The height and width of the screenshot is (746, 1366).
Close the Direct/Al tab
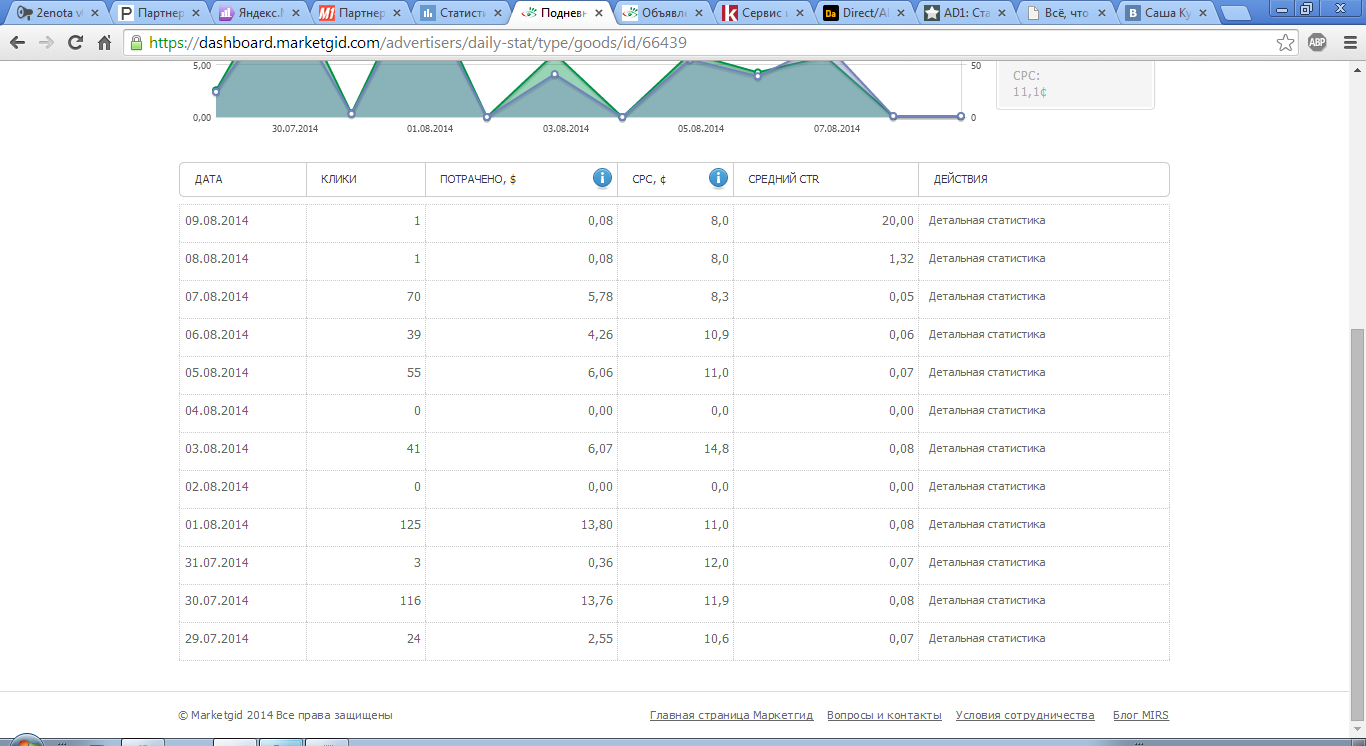[x=901, y=14]
